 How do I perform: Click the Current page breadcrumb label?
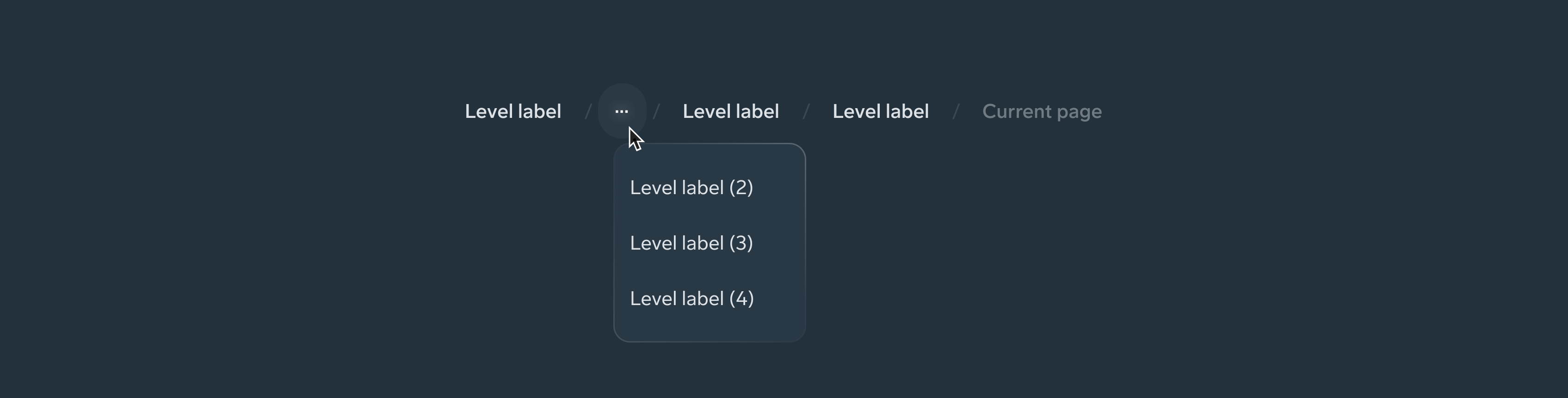click(x=1042, y=111)
